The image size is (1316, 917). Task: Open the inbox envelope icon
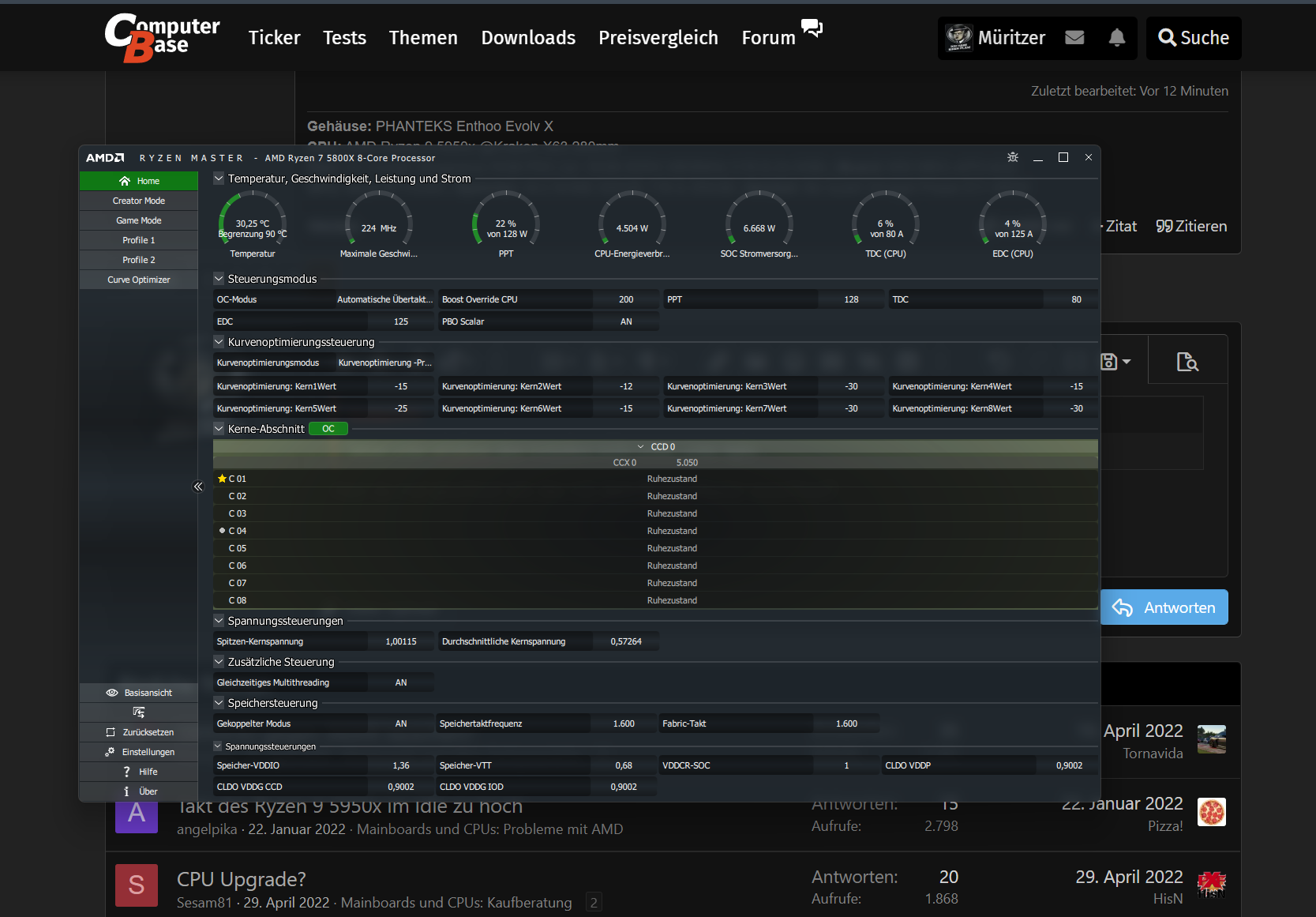coord(1074,37)
